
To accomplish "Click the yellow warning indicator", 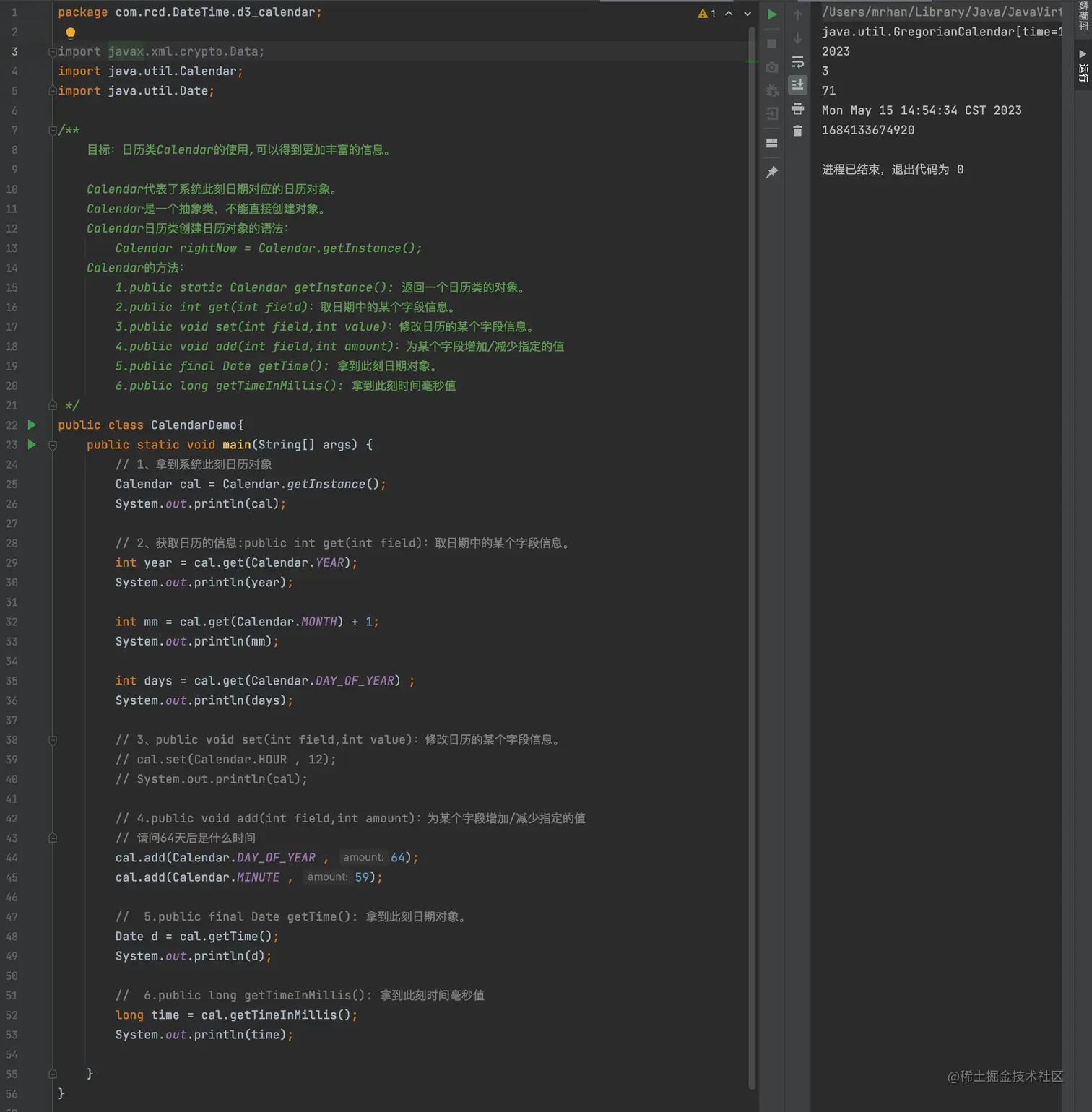I will [706, 13].
